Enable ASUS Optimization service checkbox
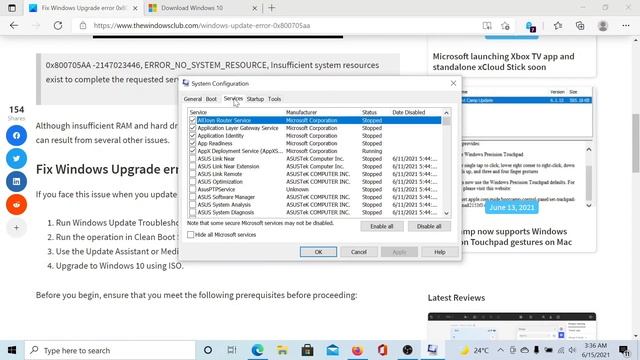 pyautogui.click(x=193, y=182)
